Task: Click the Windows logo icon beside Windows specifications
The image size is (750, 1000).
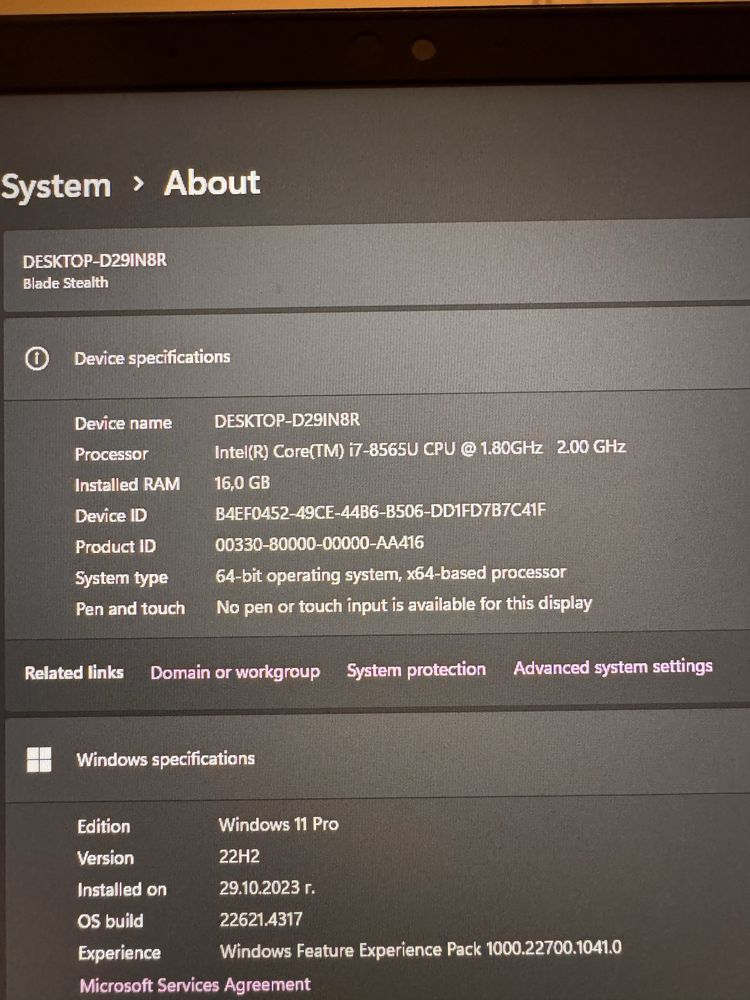Action: tap(39, 760)
